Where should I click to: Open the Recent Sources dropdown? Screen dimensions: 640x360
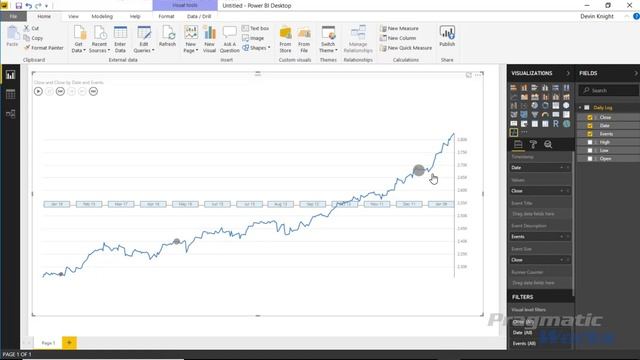pyautogui.click(x=100, y=39)
